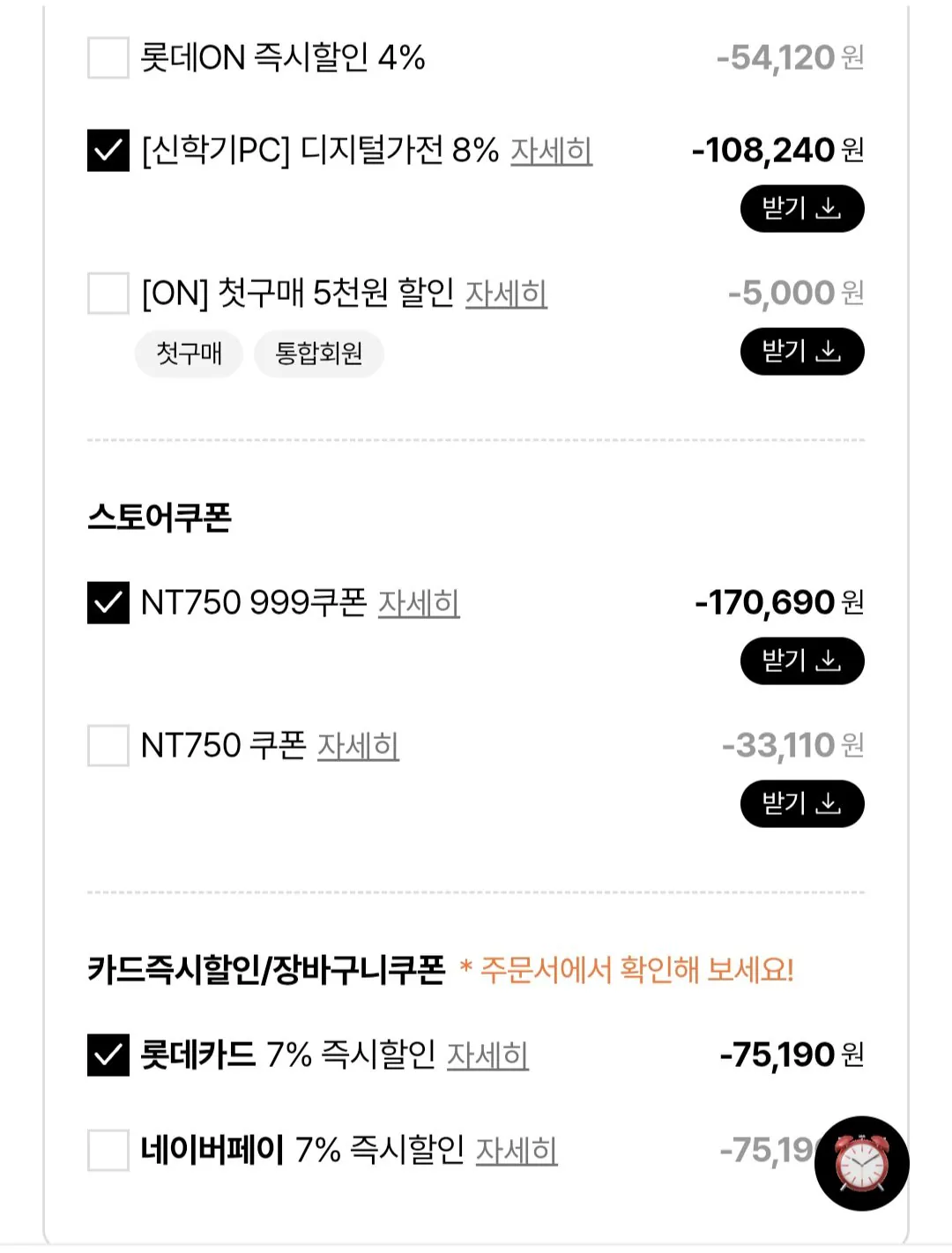Check the 롯데ON 즉시할인 4% checkbox
Viewport: 952px width, 1253px height.
pos(108,58)
